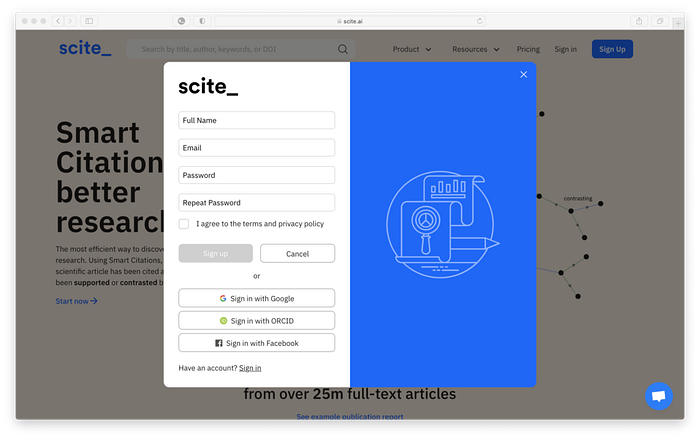
Task: Open the Safari share button
Action: 639,21
